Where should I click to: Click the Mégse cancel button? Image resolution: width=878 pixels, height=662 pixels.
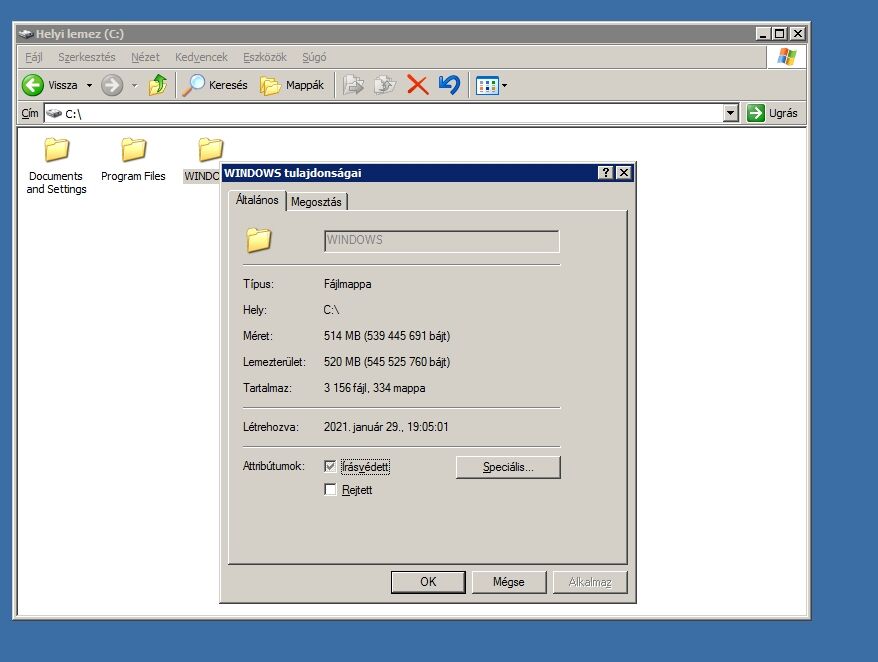(508, 582)
